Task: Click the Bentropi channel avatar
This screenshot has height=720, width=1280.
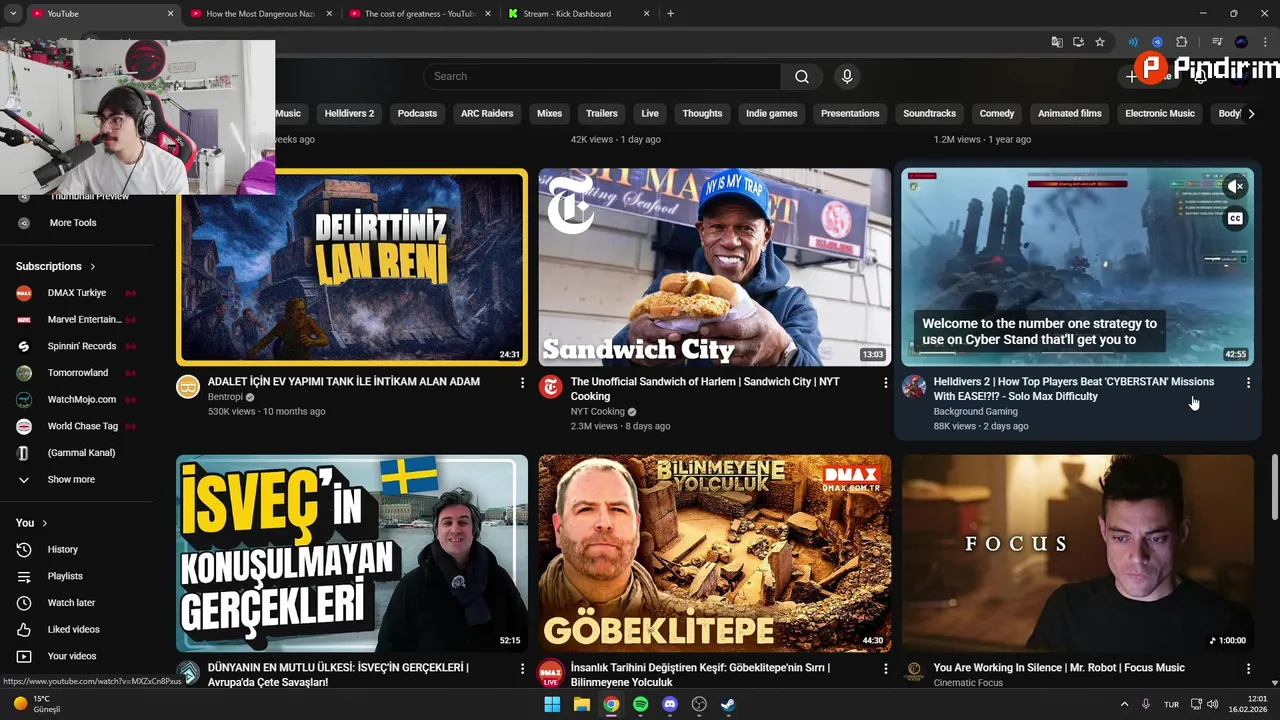Action: pyautogui.click(x=188, y=387)
